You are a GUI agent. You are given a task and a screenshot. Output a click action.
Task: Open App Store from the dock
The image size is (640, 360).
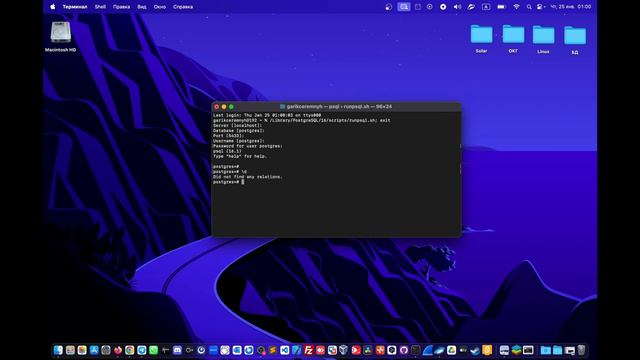(x=94, y=350)
